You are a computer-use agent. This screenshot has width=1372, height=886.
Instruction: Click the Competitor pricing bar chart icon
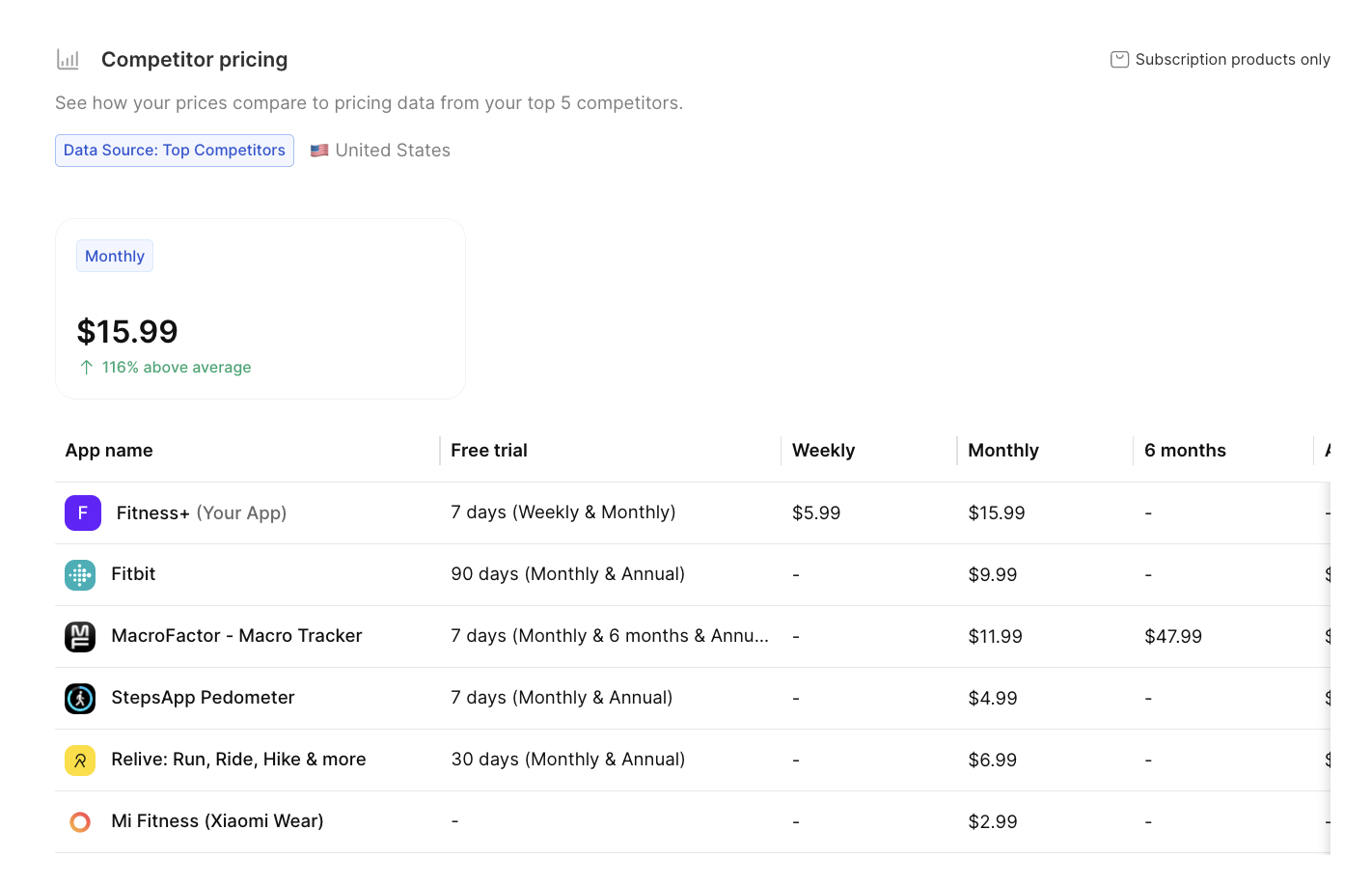(68, 59)
